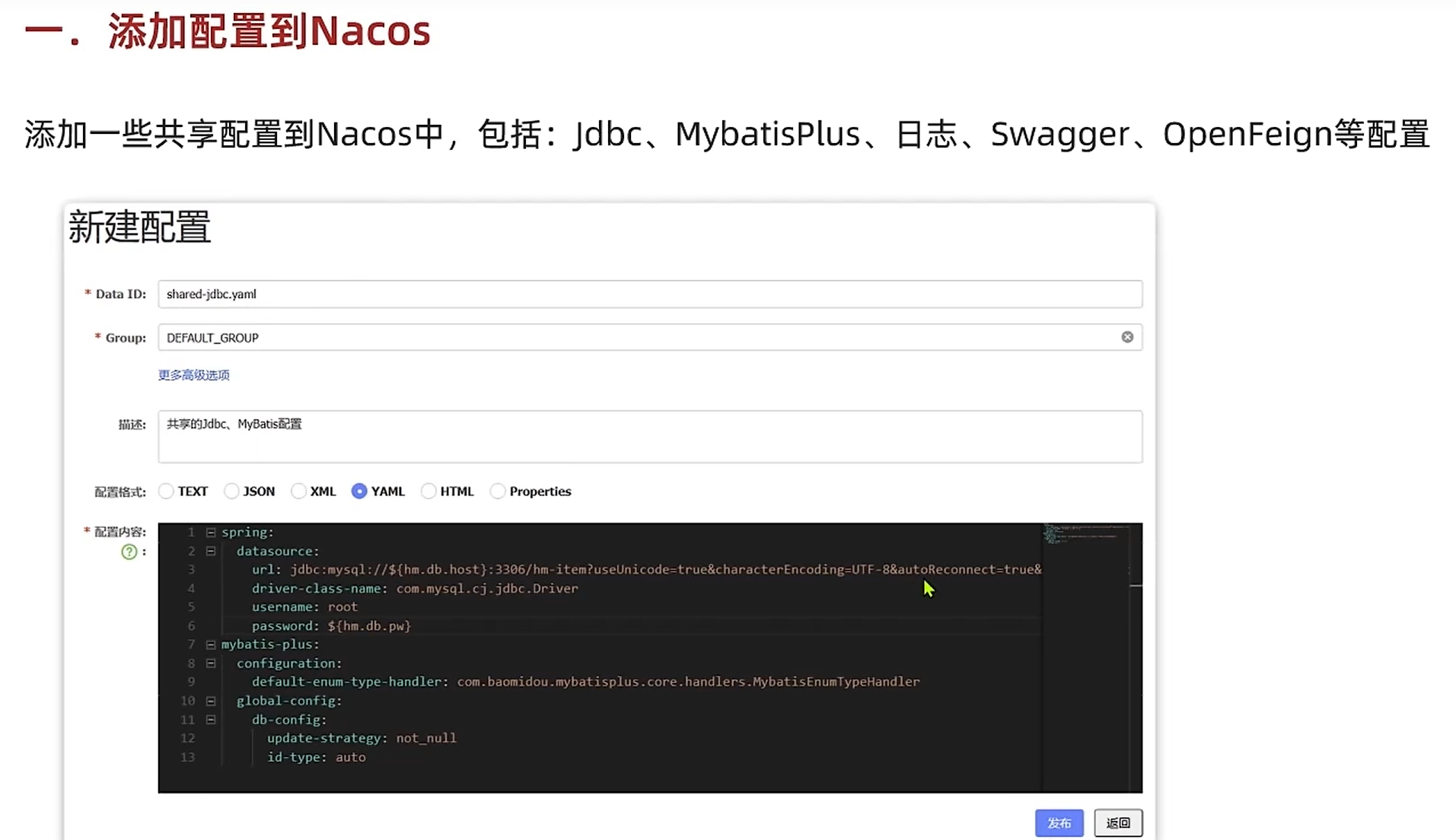Focus the Data ID input field
1456x840 pixels.
[x=650, y=294]
